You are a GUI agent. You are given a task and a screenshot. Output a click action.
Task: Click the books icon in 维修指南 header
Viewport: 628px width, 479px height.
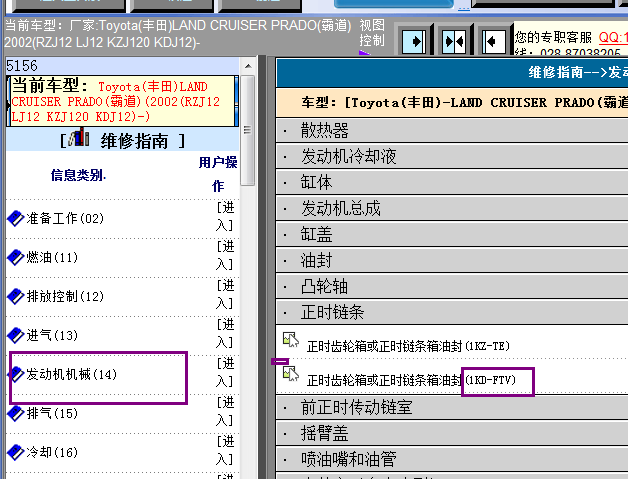click(78, 137)
